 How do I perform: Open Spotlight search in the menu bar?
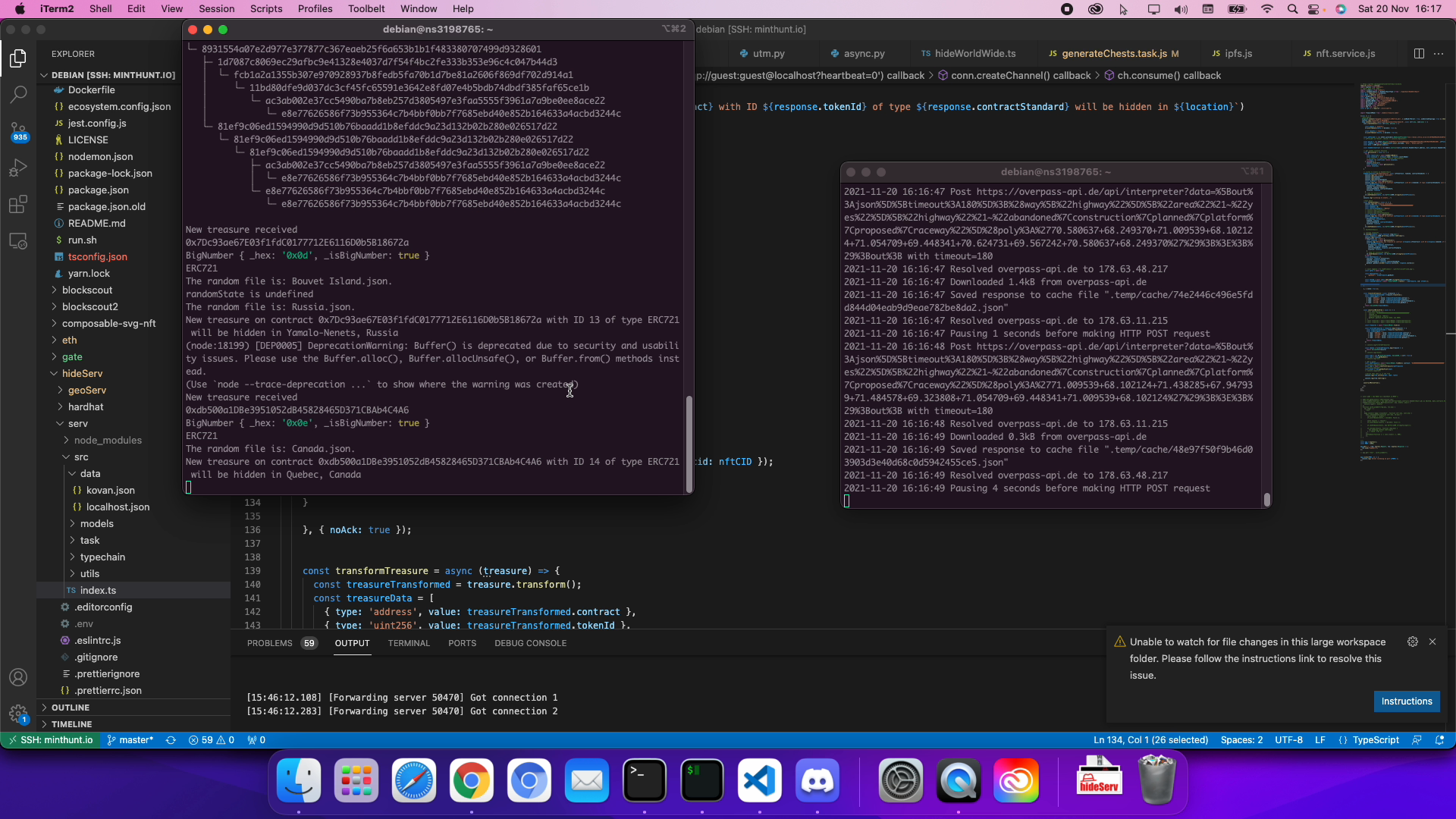[1292, 9]
